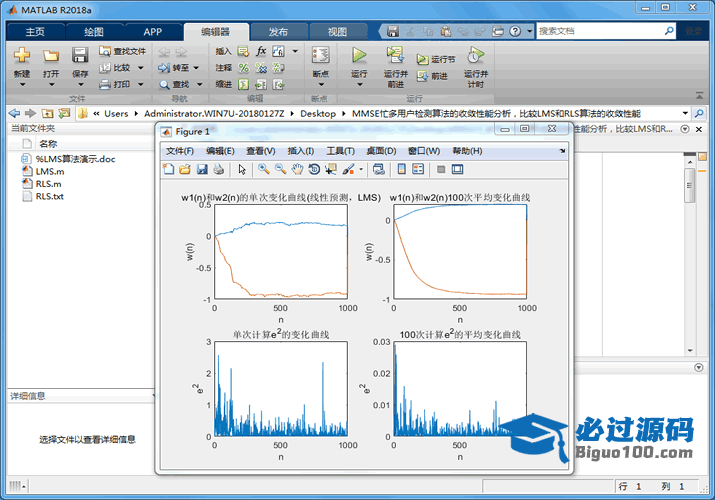This screenshot has height=500, width=715.
Task: Click in the 搜索文档 search box
Action: [x=600, y=31]
